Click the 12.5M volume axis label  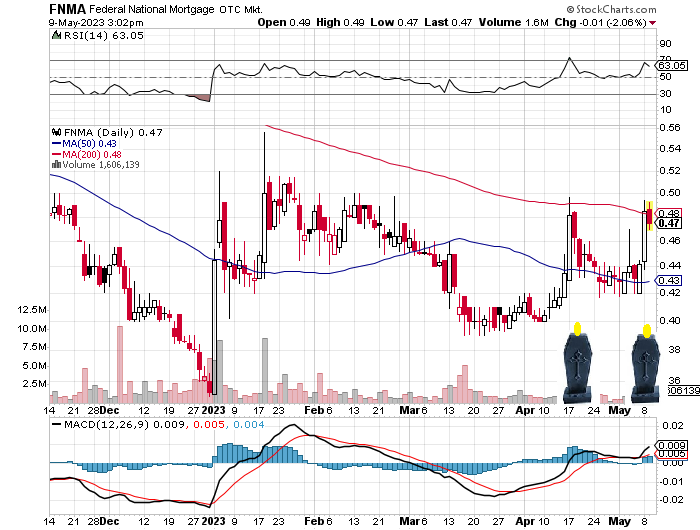[32, 310]
